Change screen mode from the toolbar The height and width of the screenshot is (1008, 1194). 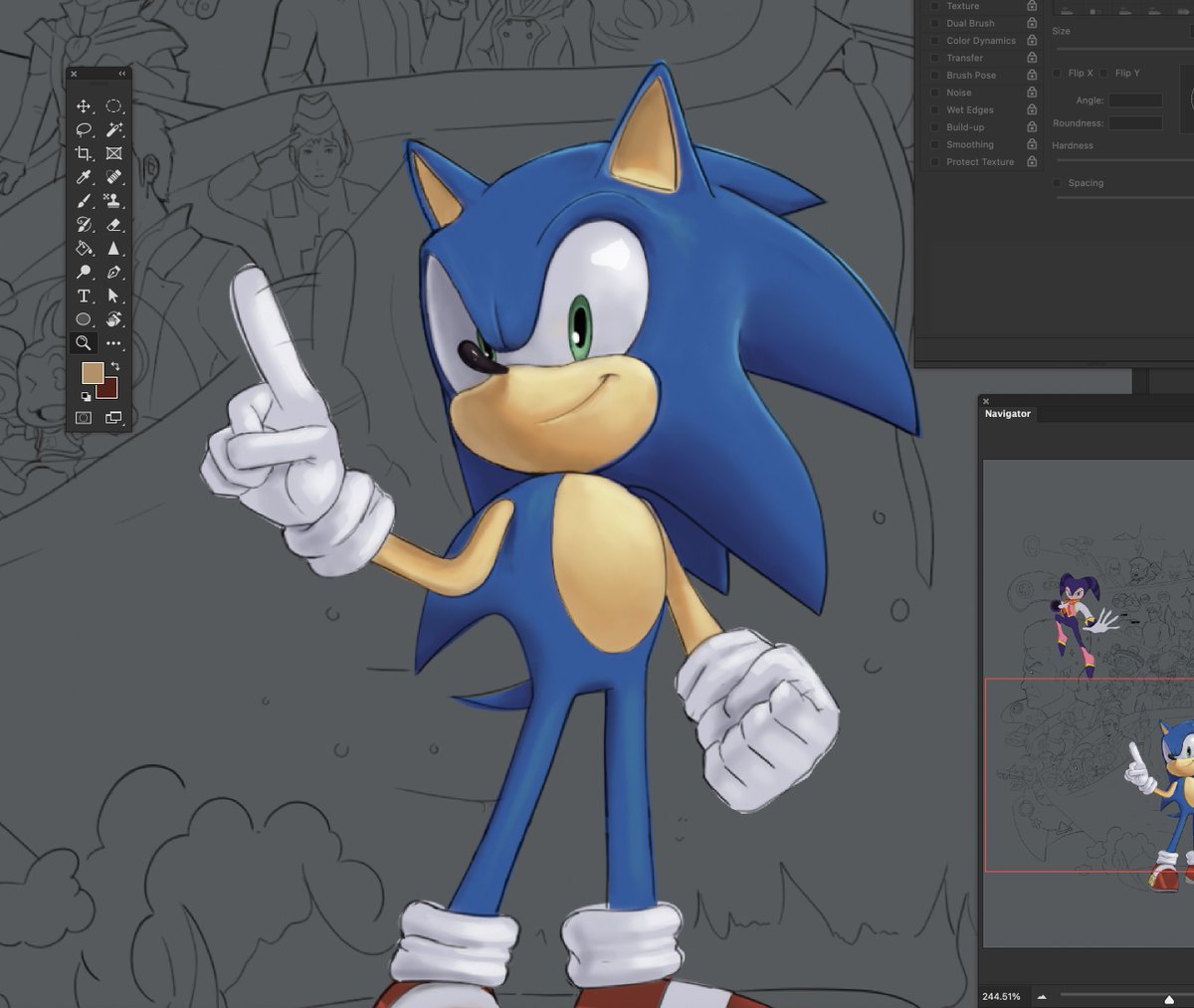click(113, 418)
